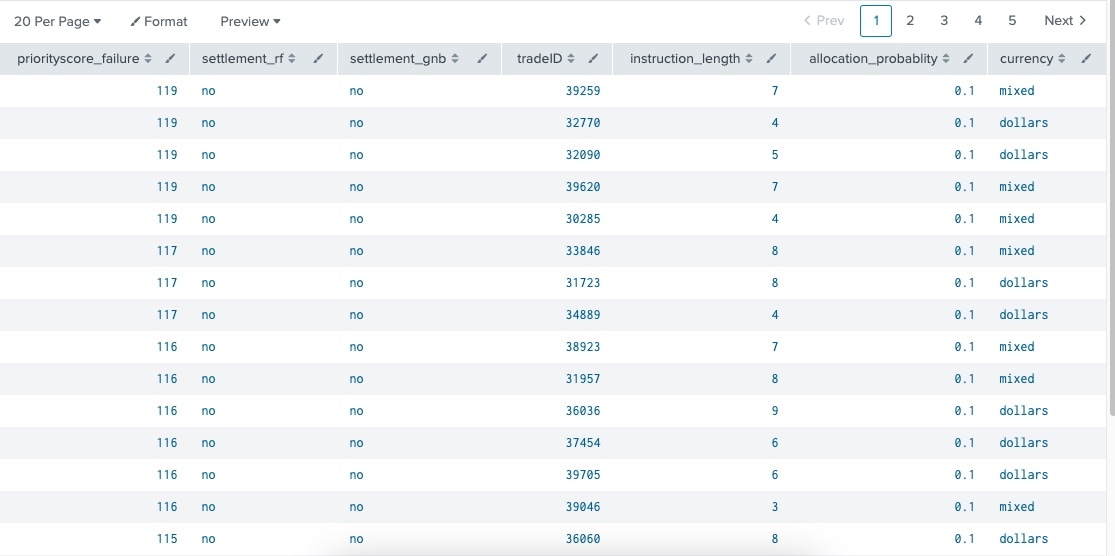Click allocation value 0.1 in row 39620

pos(964,187)
